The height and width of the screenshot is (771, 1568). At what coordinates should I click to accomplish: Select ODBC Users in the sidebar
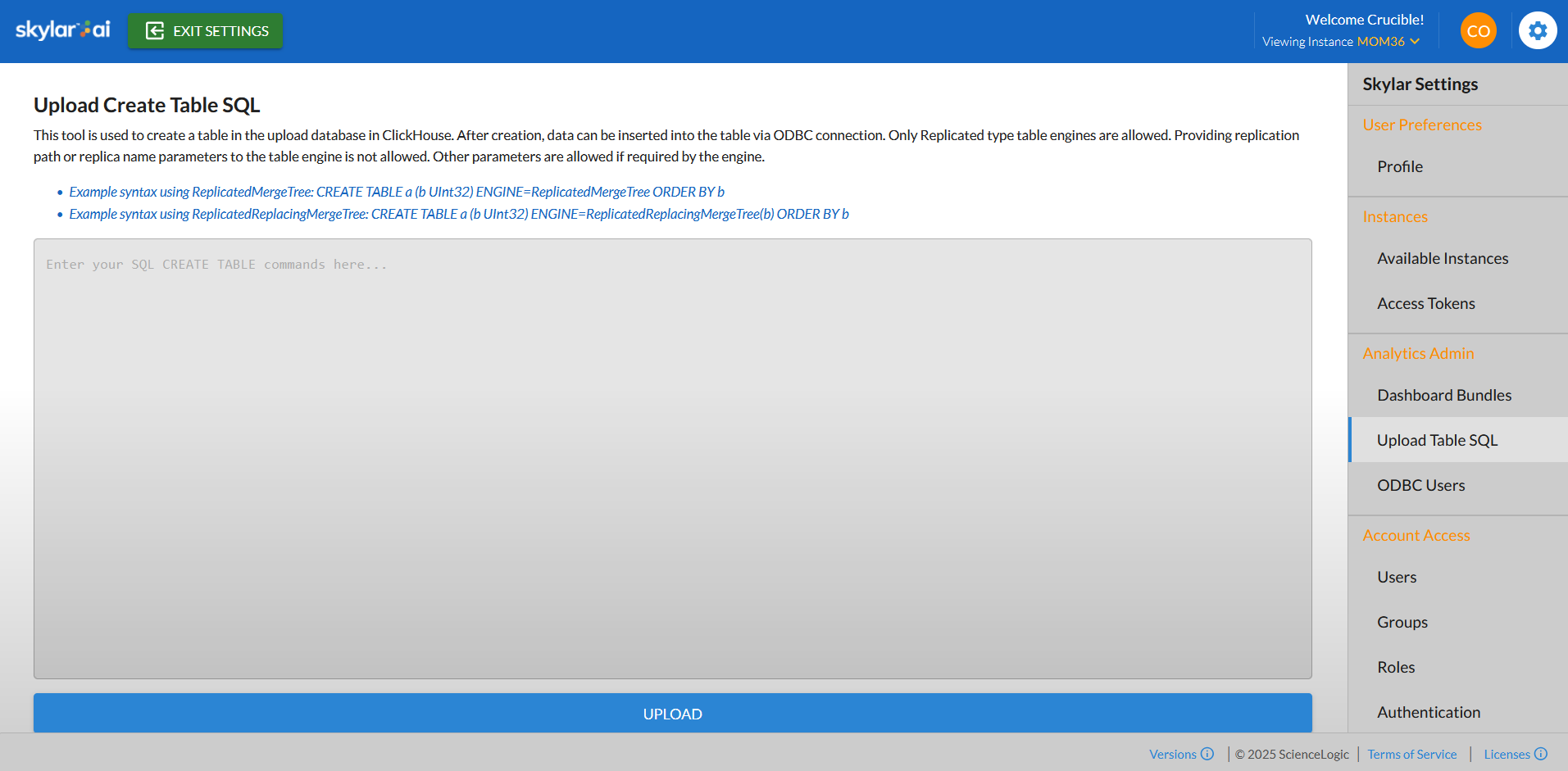pyautogui.click(x=1421, y=485)
